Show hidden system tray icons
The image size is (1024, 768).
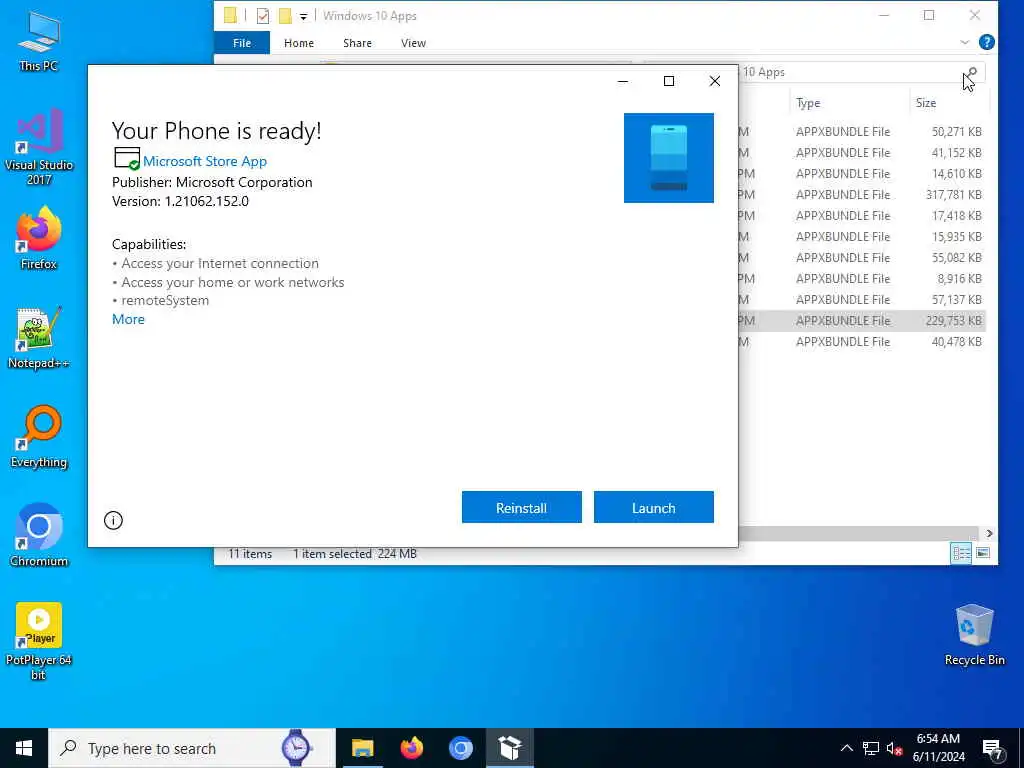pyautogui.click(x=846, y=748)
